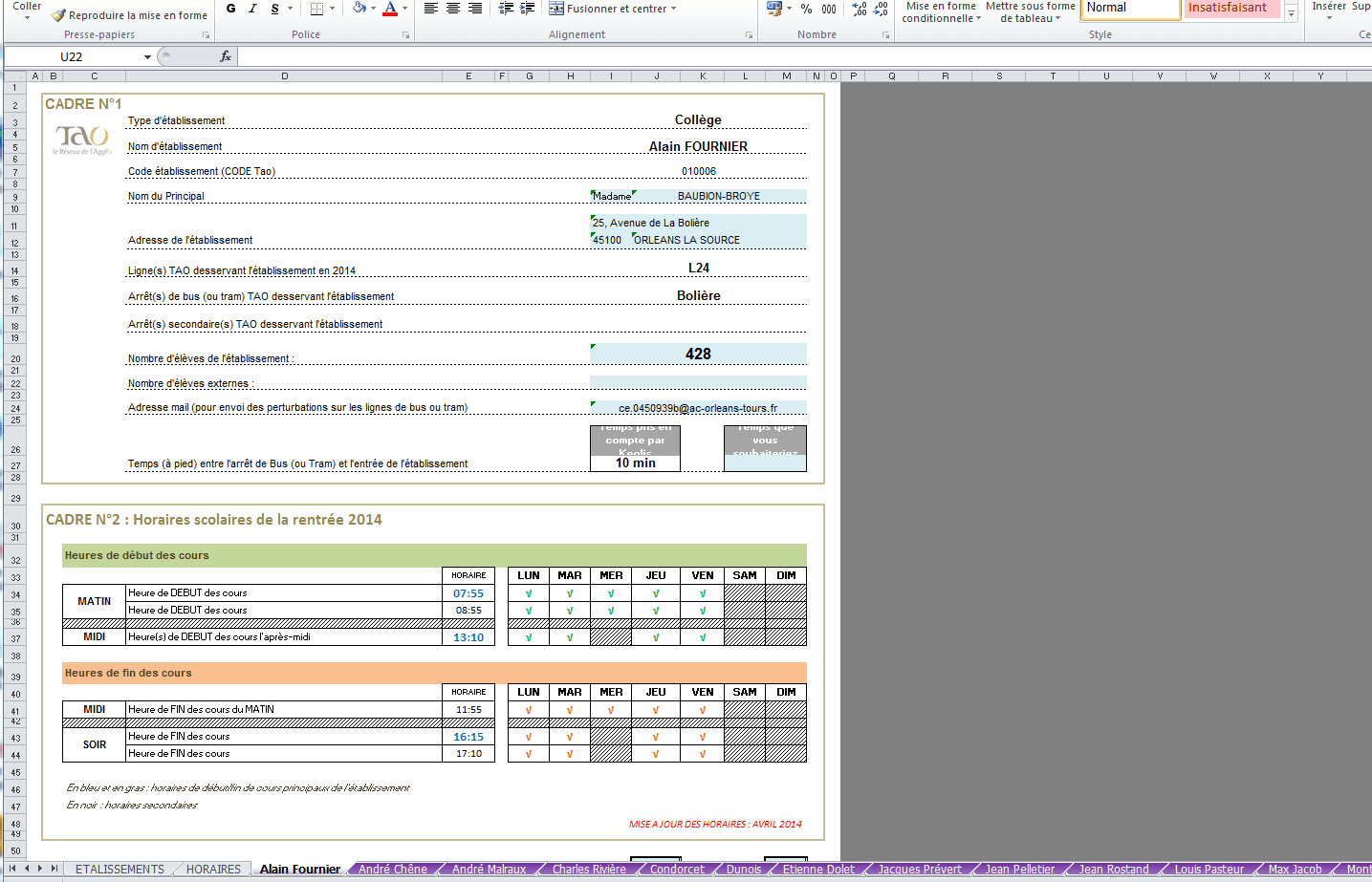Click the Reproduire la mise en forme brush
This screenshot has height=882, width=1372.
coord(129,15)
